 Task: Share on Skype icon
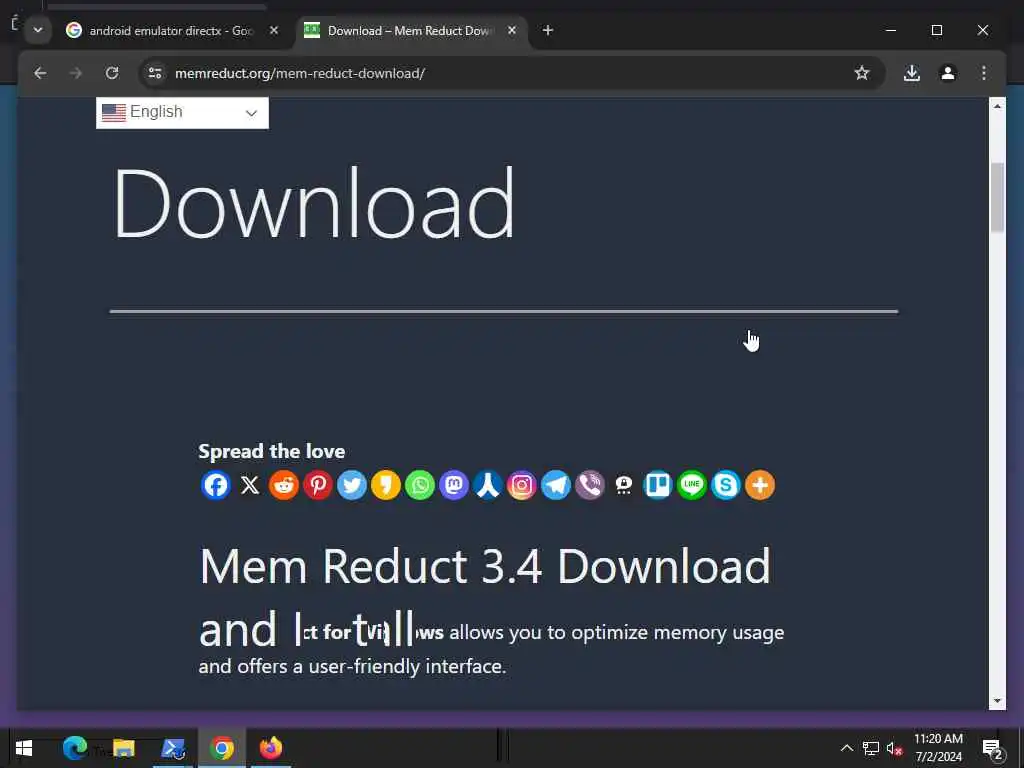point(725,485)
